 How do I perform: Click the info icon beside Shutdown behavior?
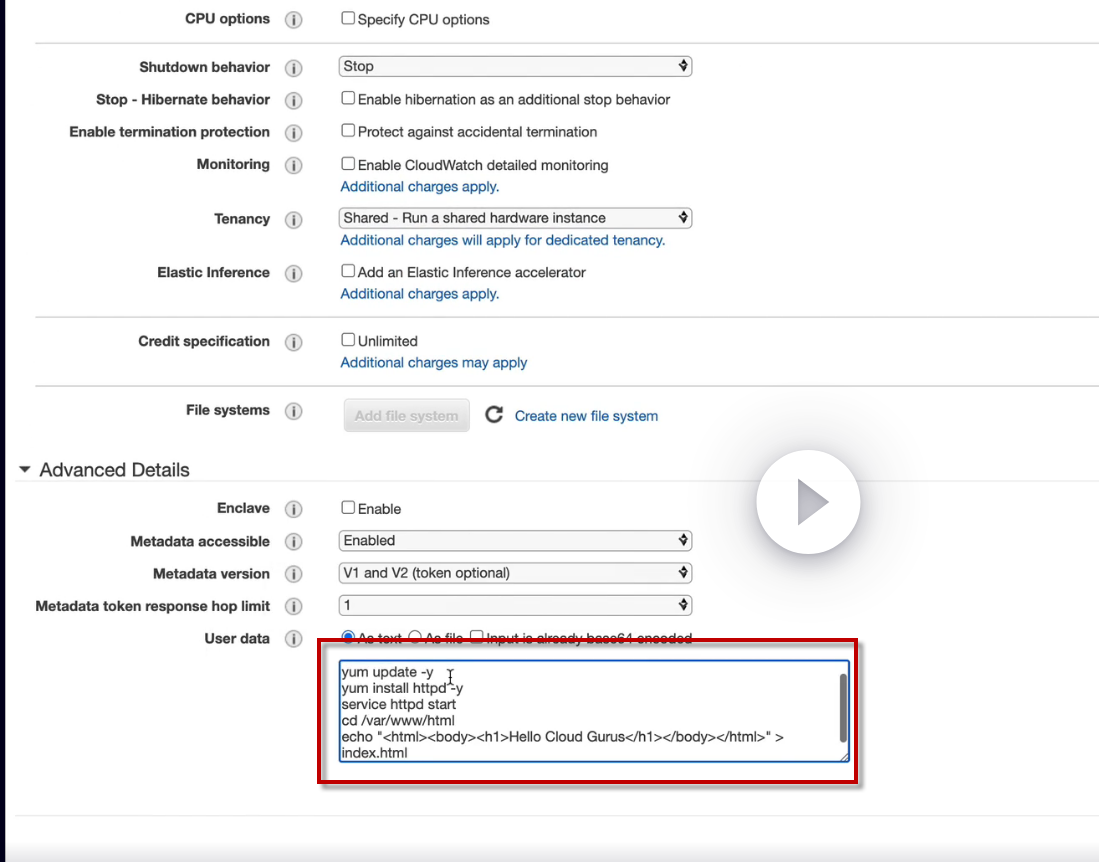point(294,68)
